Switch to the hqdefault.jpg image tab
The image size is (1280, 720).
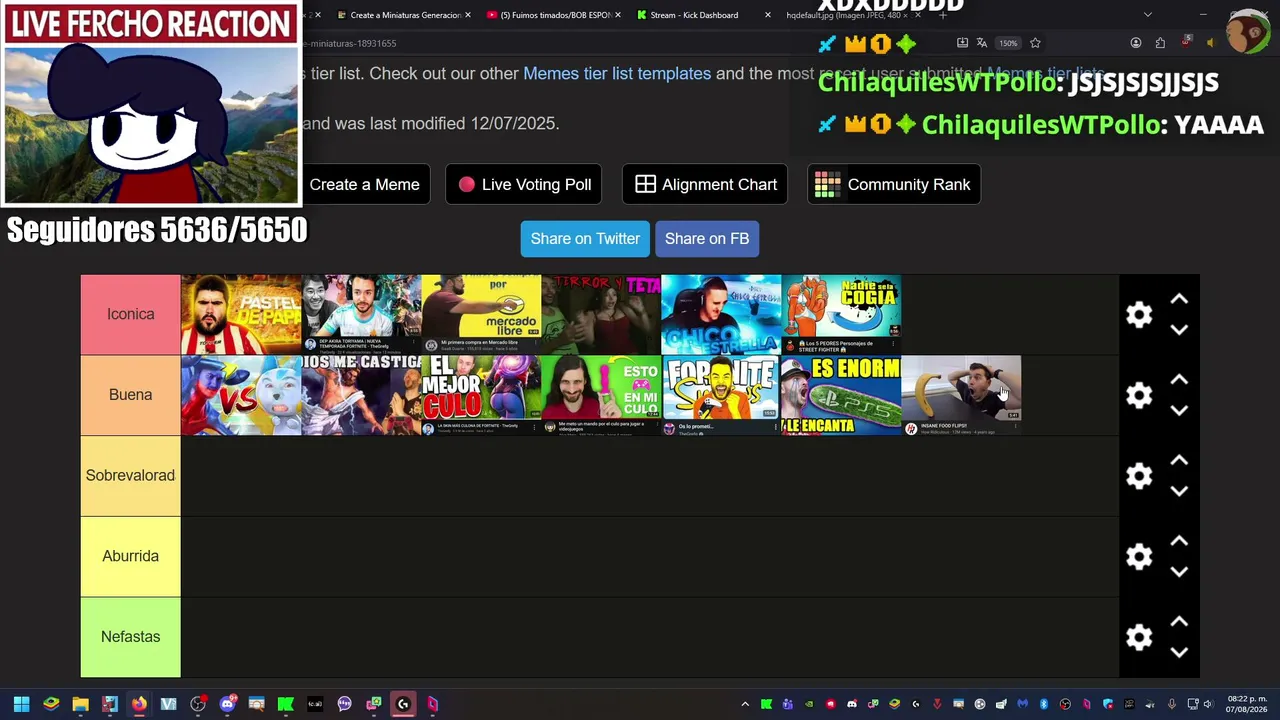click(851, 15)
